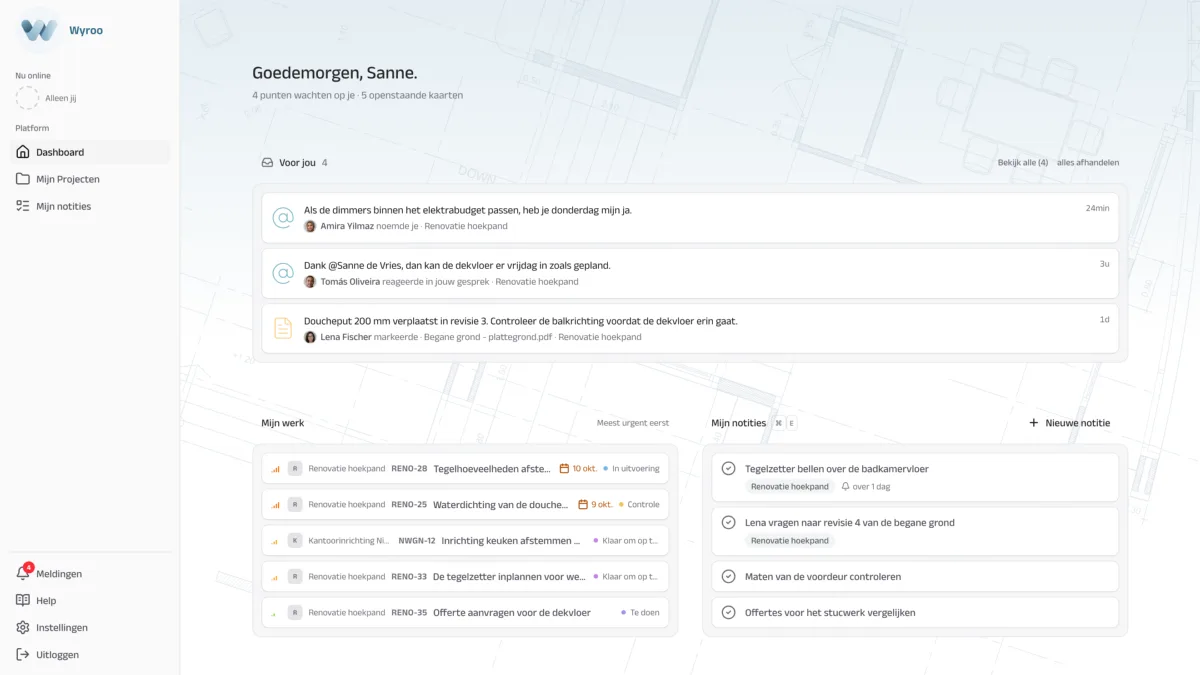Click mention icon on Amira Yilmaz message
The image size is (1200, 675).
(283, 217)
